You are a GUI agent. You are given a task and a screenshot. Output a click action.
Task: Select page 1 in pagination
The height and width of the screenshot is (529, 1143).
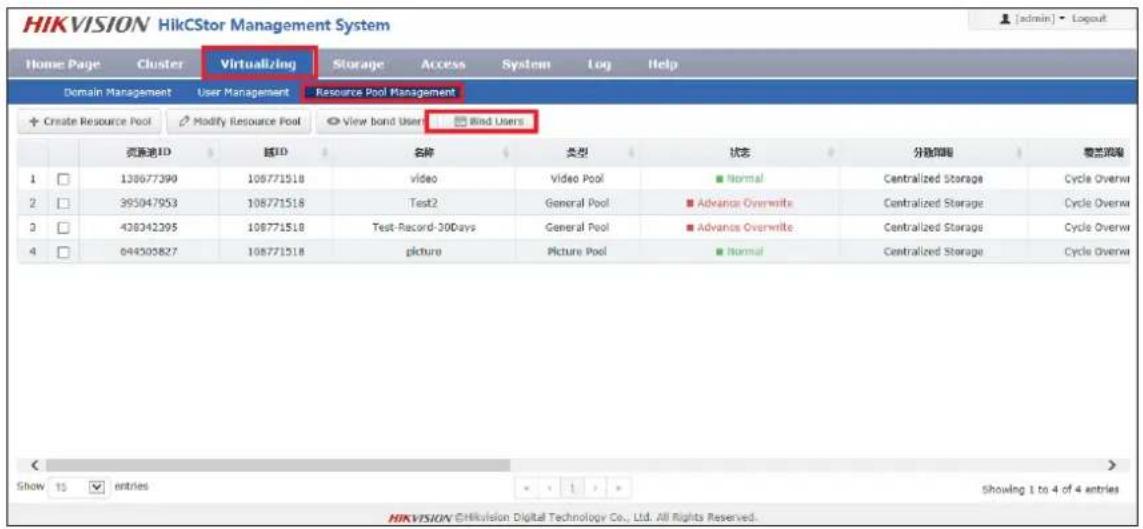click(574, 486)
